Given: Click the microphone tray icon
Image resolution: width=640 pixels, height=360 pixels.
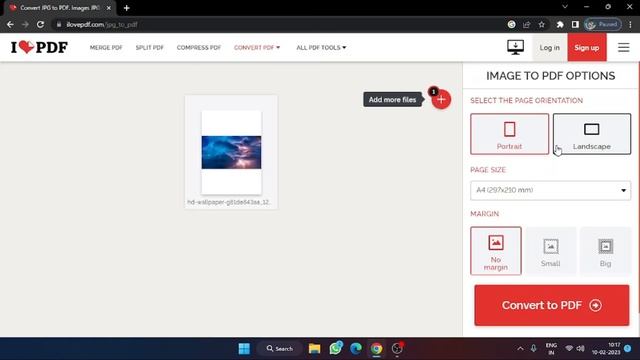Looking at the screenshot, I should pyautogui.click(x=533, y=349).
